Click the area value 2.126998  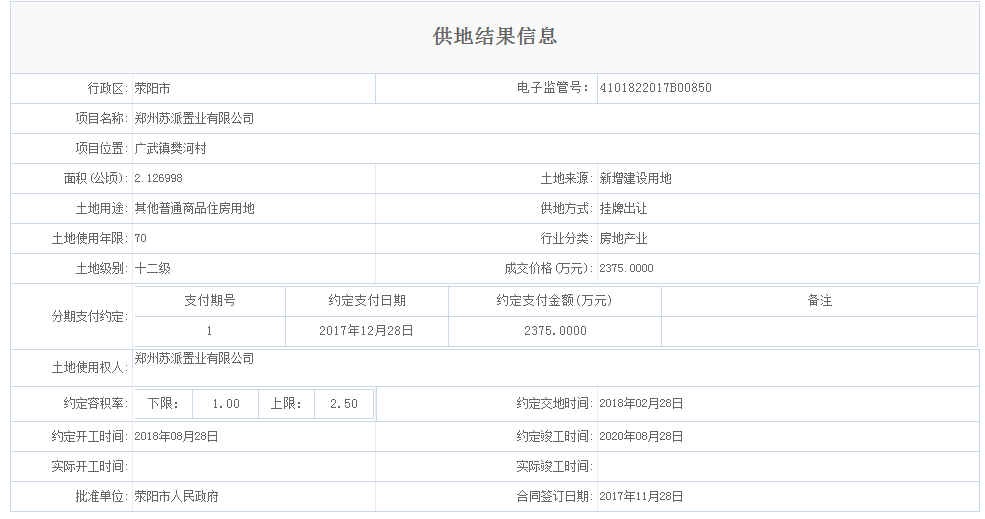click(158, 178)
